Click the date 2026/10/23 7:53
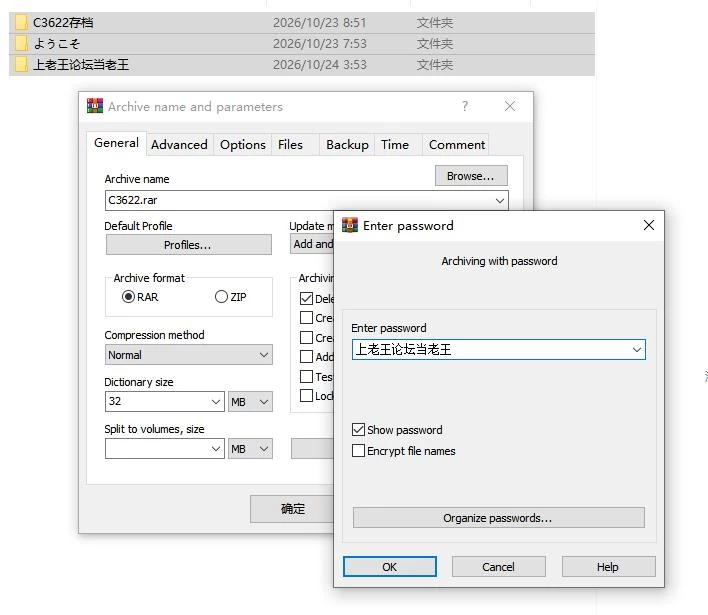The height and width of the screenshot is (615, 708). (x=320, y=44)
